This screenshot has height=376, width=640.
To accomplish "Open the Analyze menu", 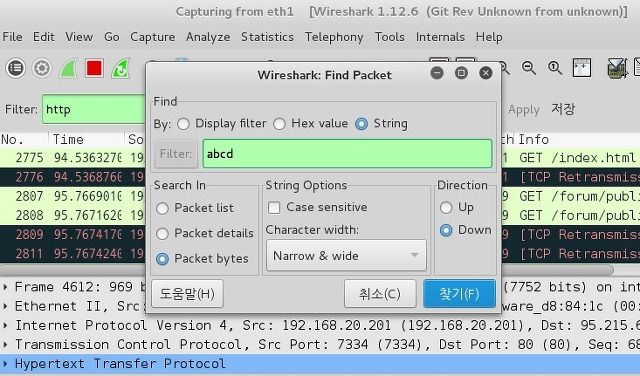I will coord(208,37).
